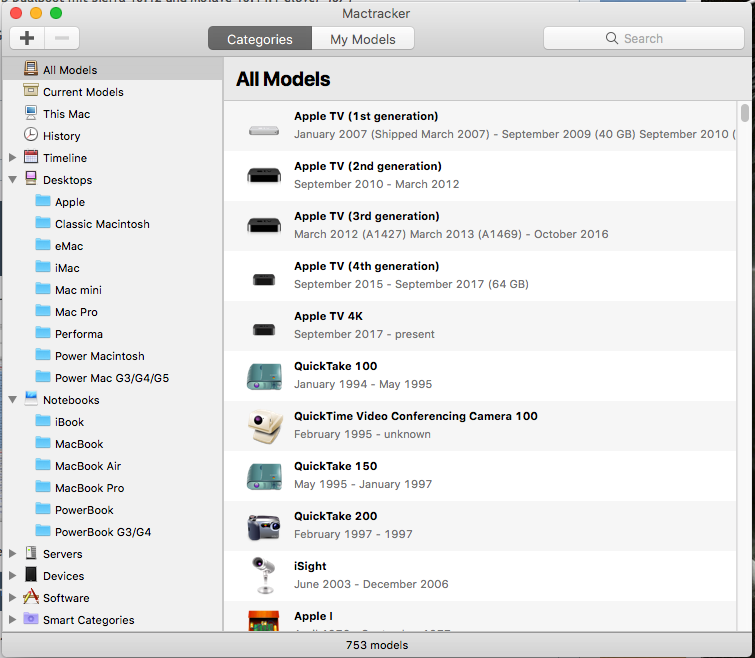Click the MacBook Pro folder icon
Screen dimensions: 755x658
coord(43,487)
